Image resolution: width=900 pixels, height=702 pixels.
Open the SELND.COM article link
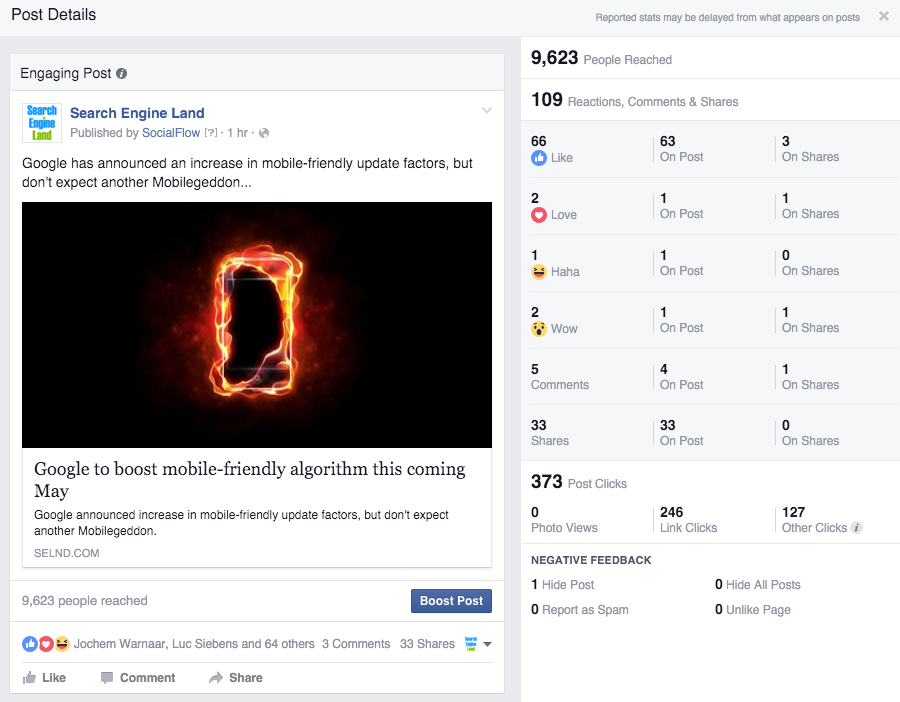66,552
